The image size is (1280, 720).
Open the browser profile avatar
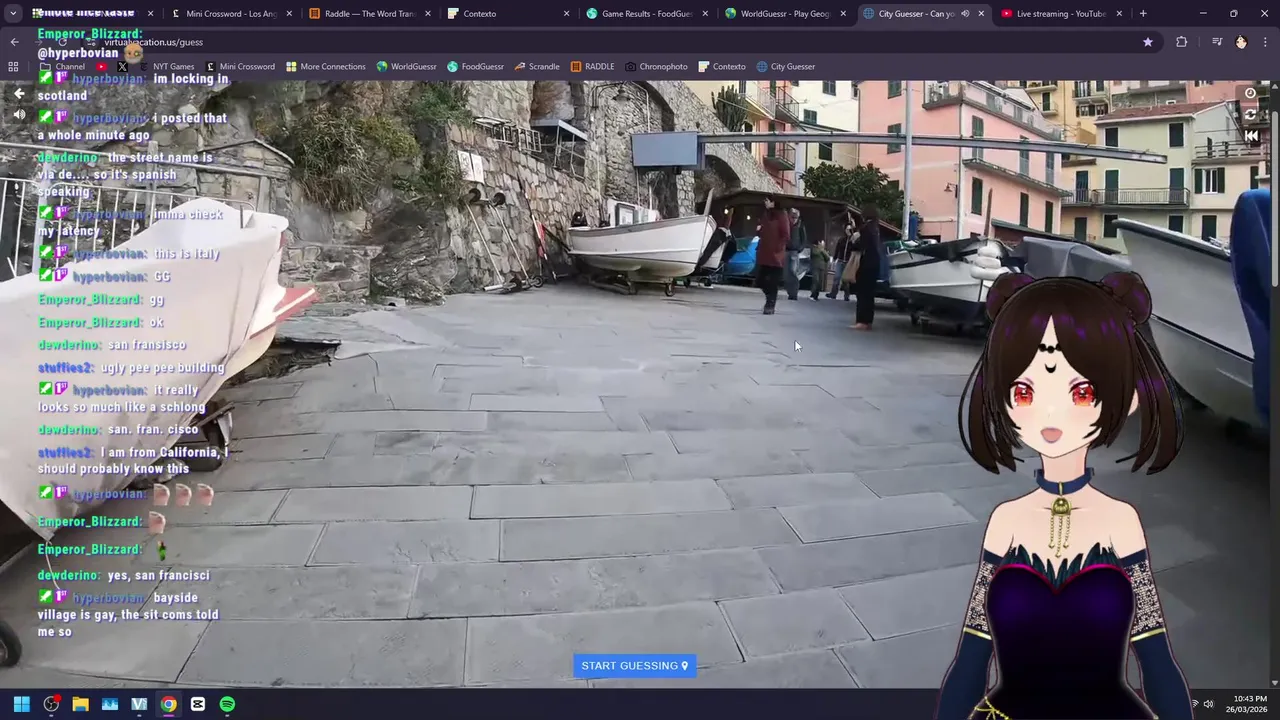[x=1241, y=42]
